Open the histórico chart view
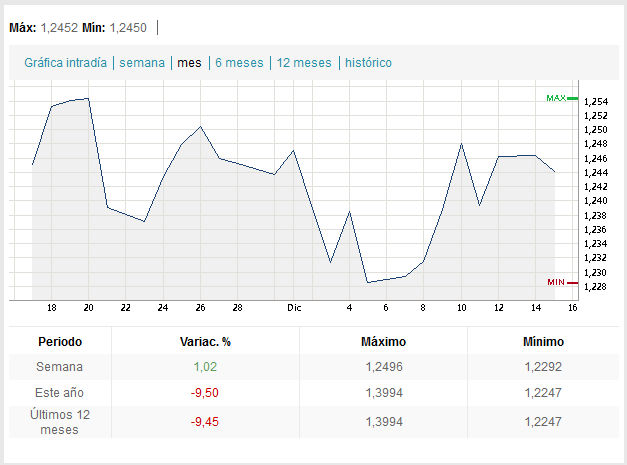Screen dimensions: 627x465 pos(368,62)
